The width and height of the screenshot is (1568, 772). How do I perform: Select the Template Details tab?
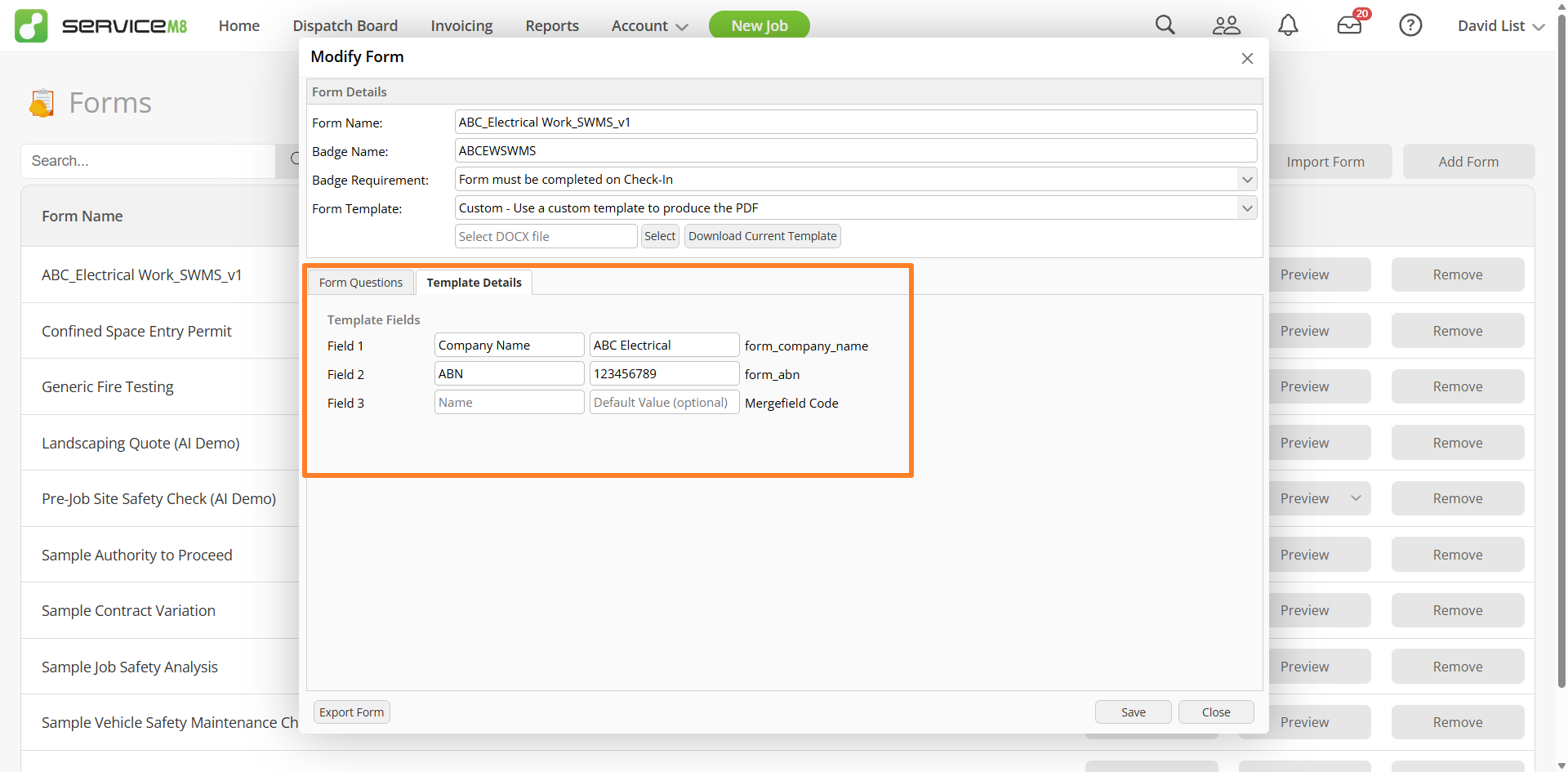pos(474,283)
